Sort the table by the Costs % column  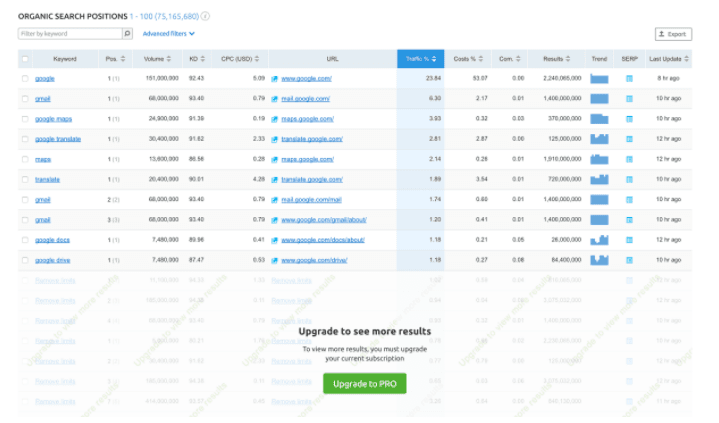pyautogui.click(x=468, y=59)
